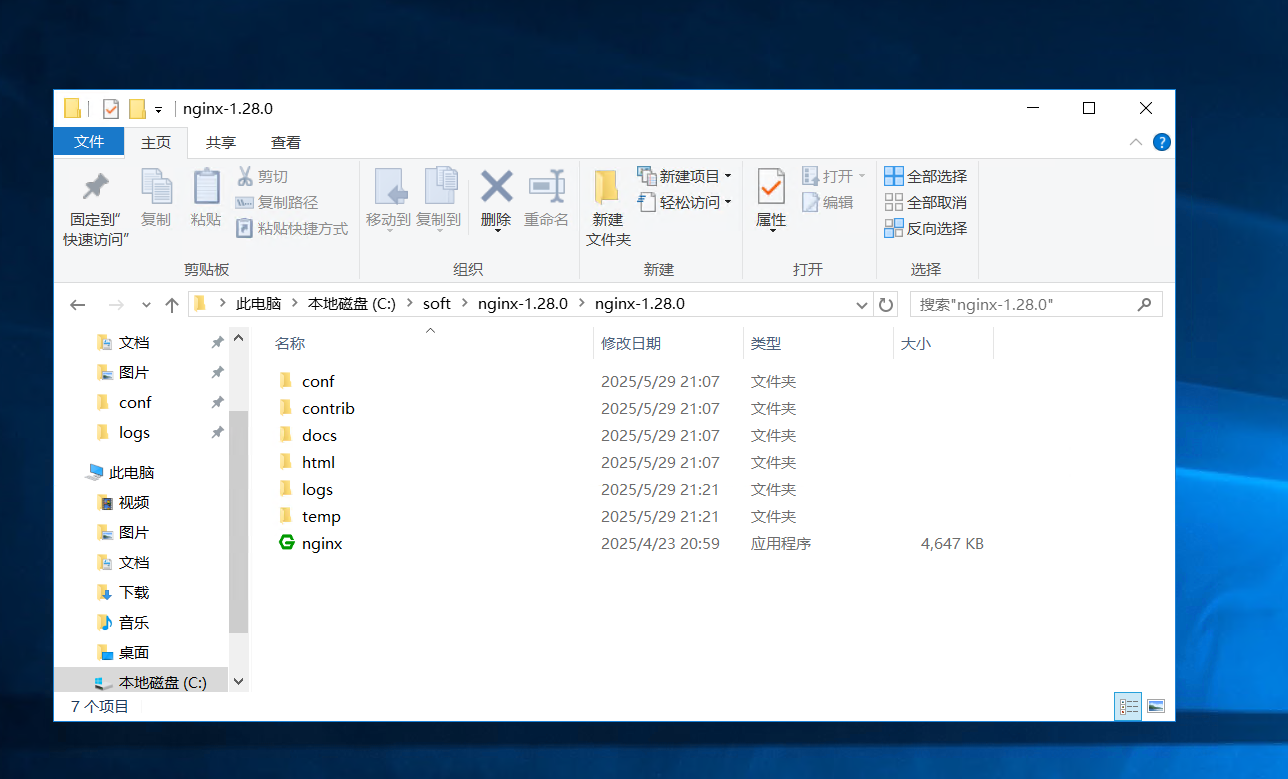The image size is (1288, 779).
Task: Switch to the Share (共享) tab
Action: 221,143
